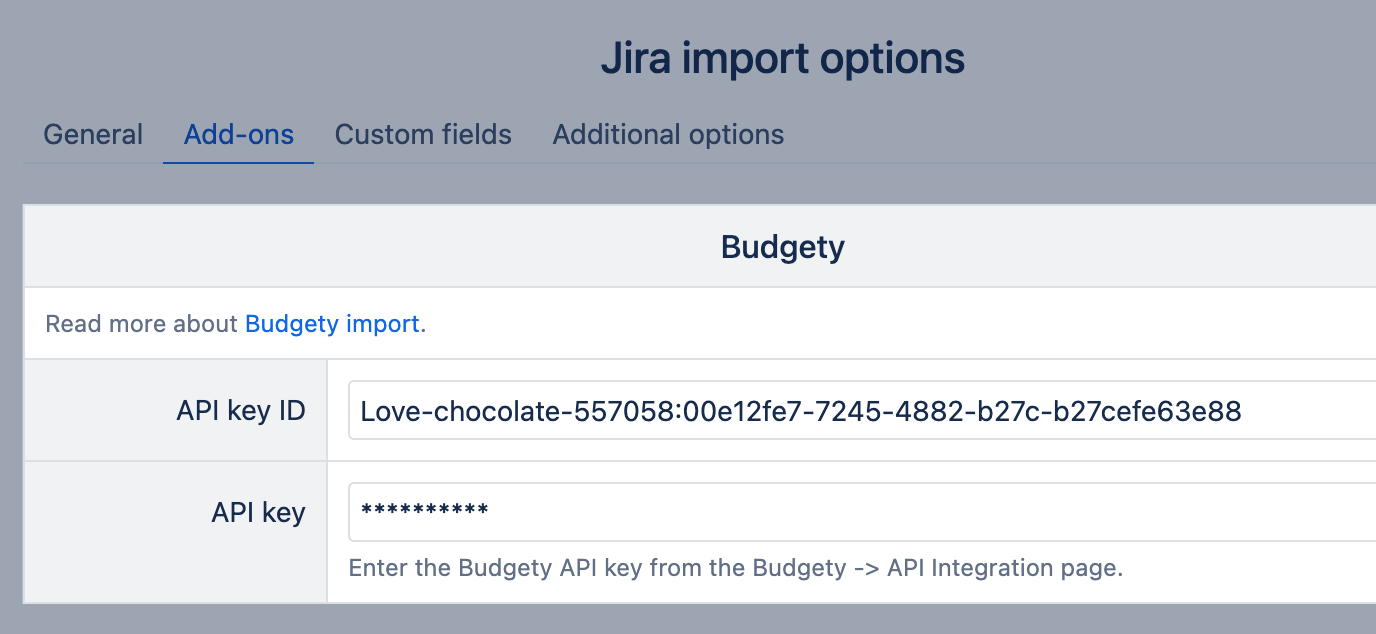
Task: Click the Jira import options heading
Action: 782,59
